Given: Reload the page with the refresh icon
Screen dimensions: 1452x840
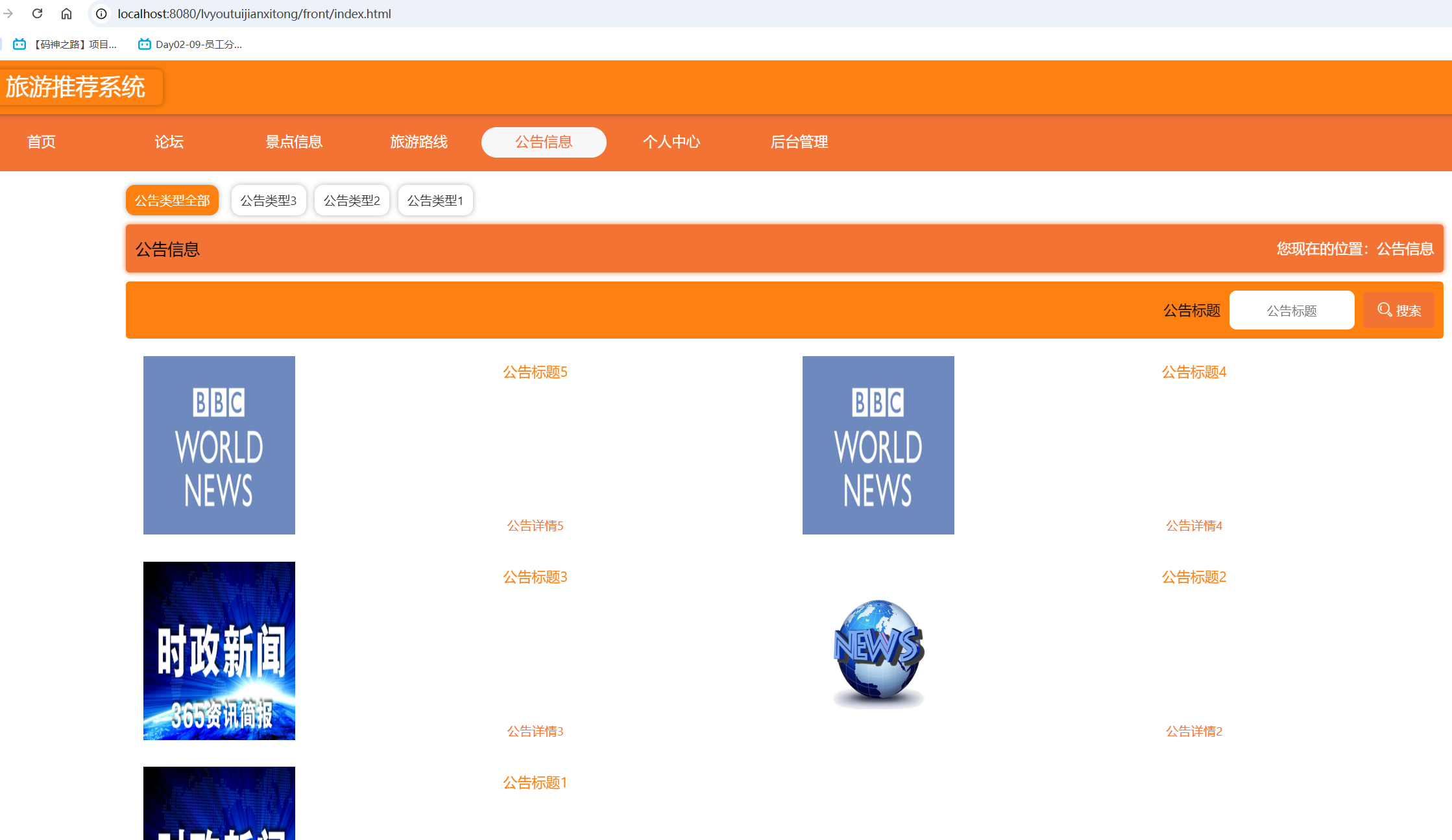Looking at the screenshot, I should coord(37,14).
